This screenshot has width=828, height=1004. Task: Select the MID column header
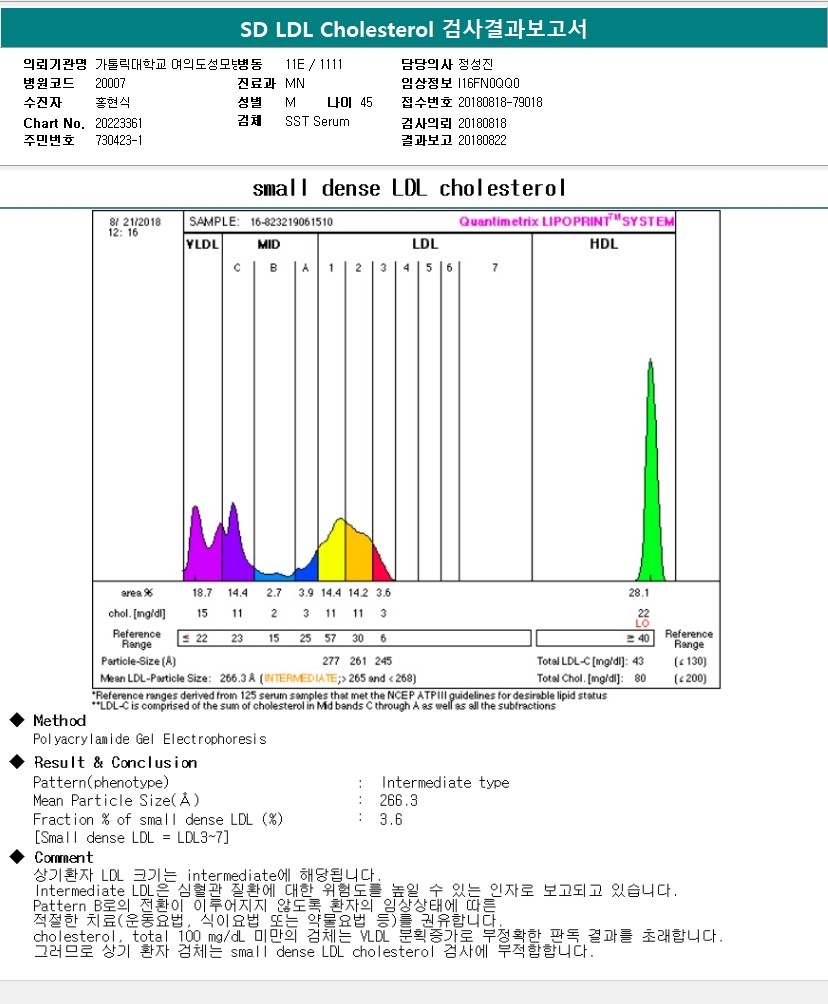click(x=269, y=244)
